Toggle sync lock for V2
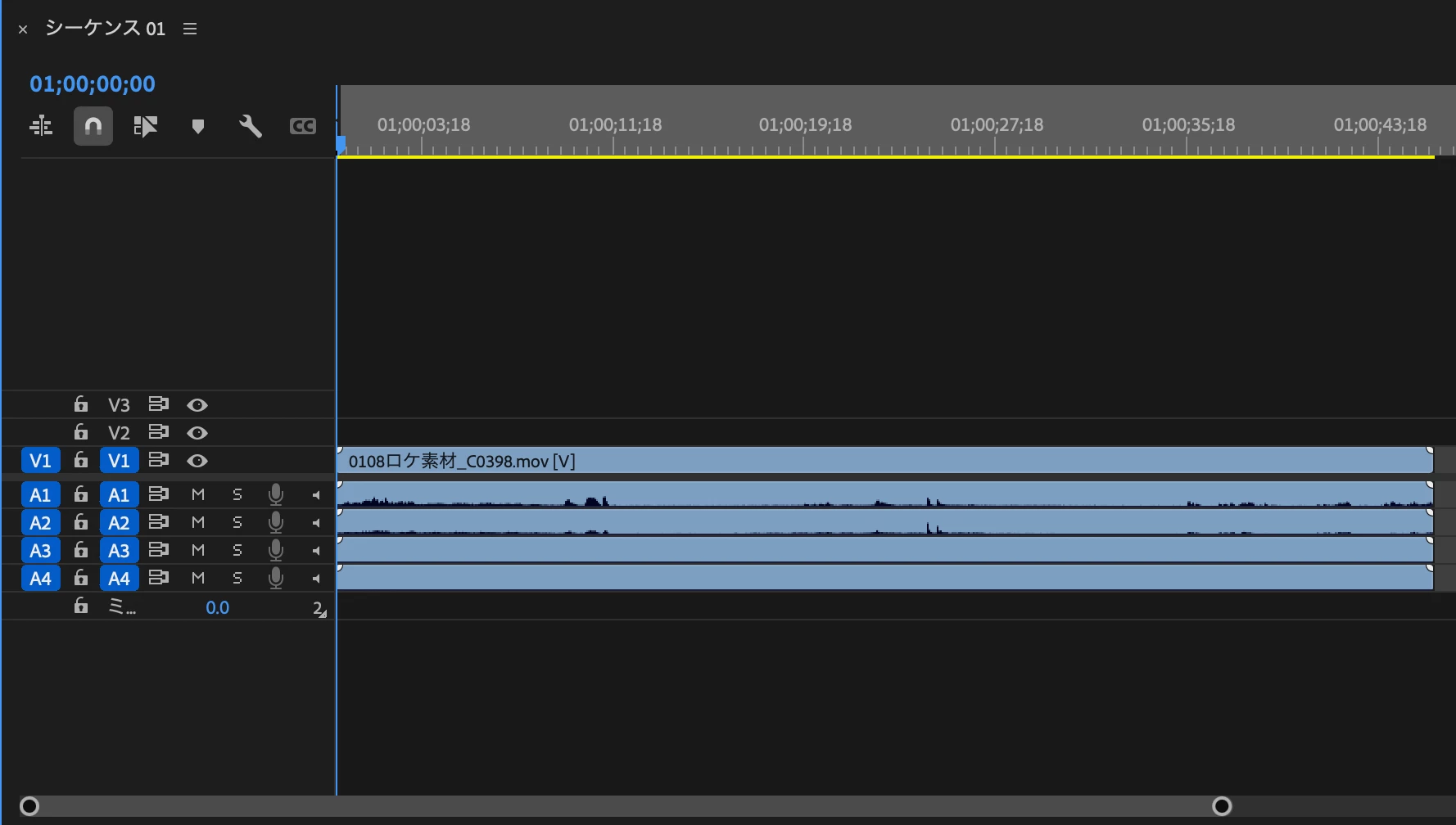This screenshot has height=825, width=1456. (x=158, y=432)
